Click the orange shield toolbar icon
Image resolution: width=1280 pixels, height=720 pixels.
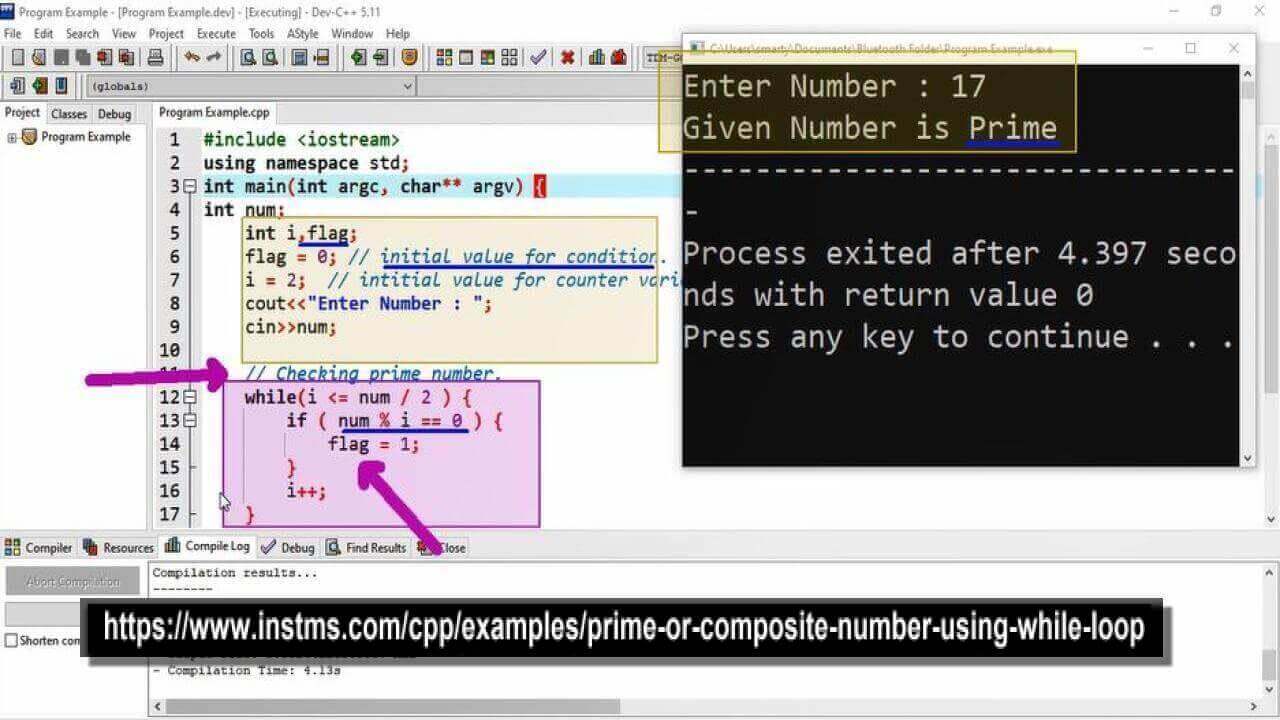click(x=409, y=57)
